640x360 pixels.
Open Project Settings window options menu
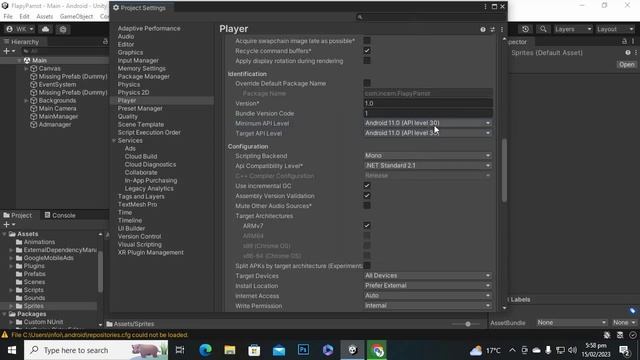pos(485,7)
